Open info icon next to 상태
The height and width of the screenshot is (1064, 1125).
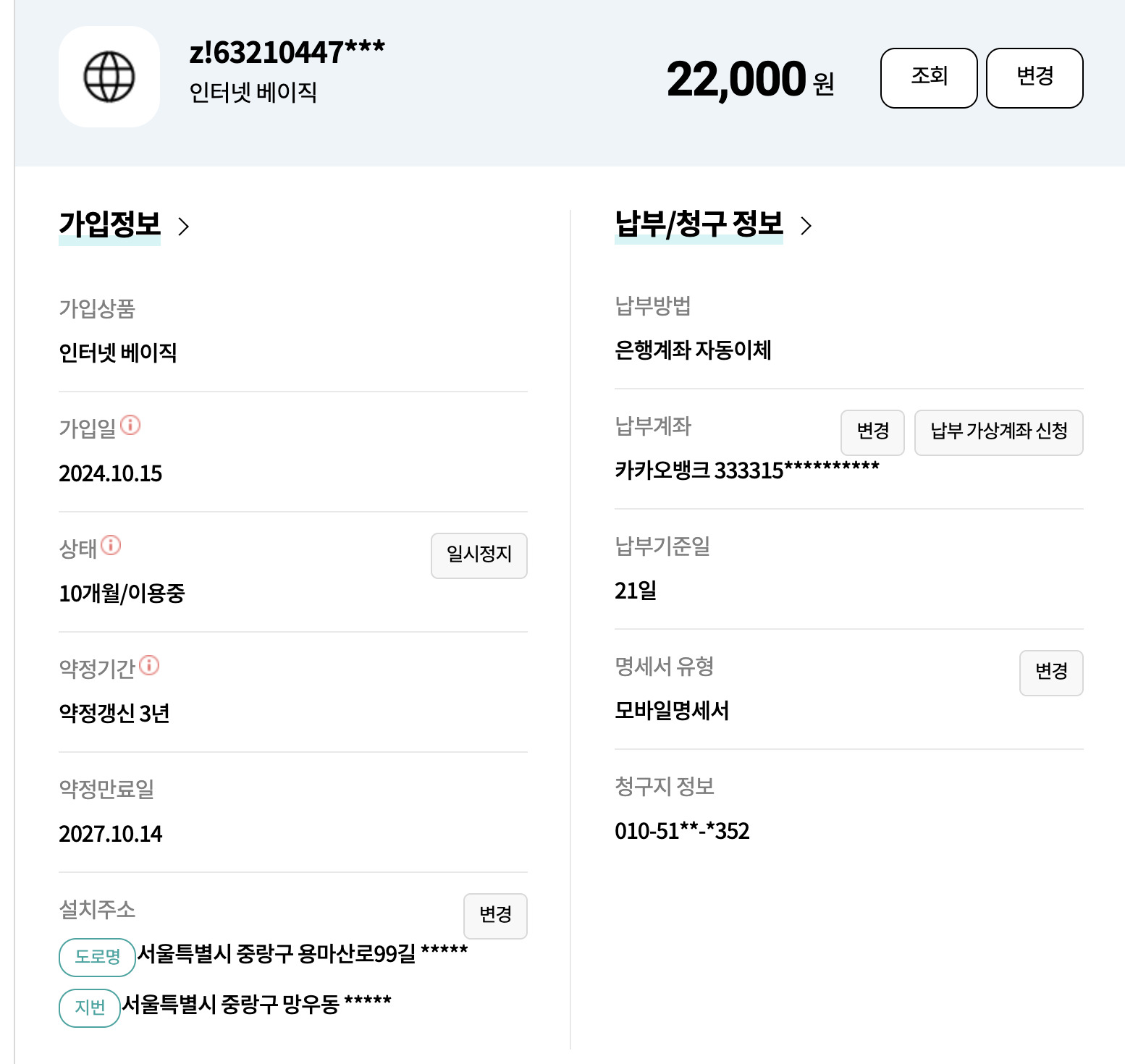pyautogui.click(x=111, y=545)
